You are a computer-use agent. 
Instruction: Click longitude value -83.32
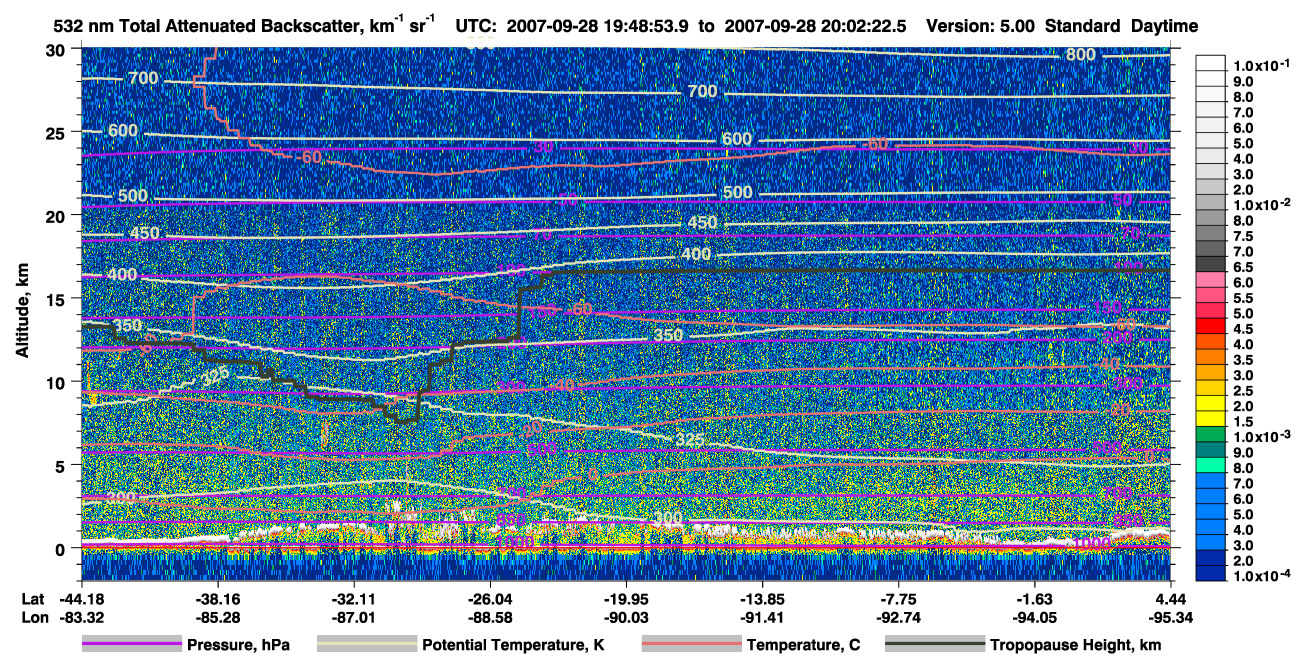point(81,616)
